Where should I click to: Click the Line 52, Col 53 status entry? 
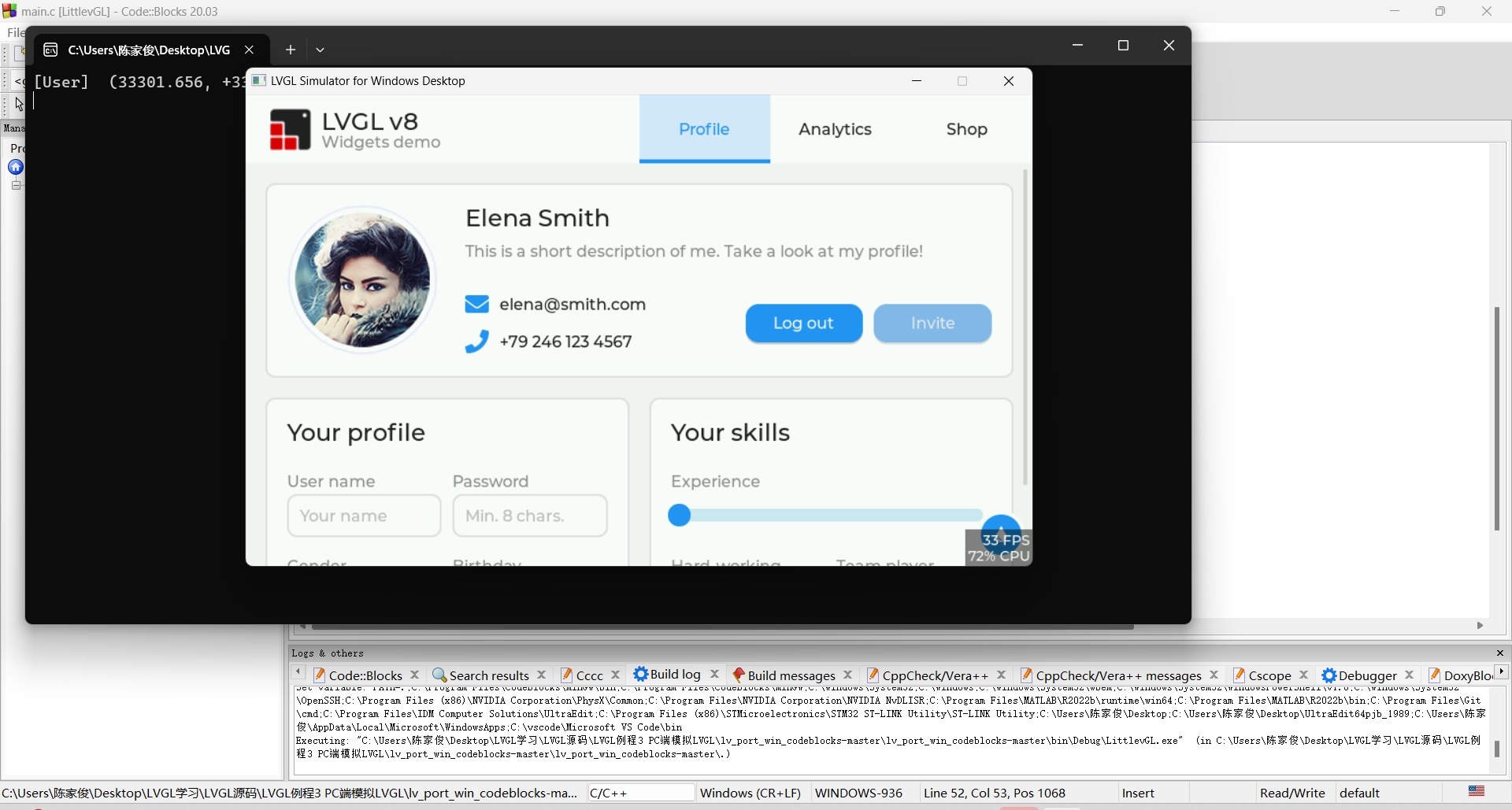point(995,793)
